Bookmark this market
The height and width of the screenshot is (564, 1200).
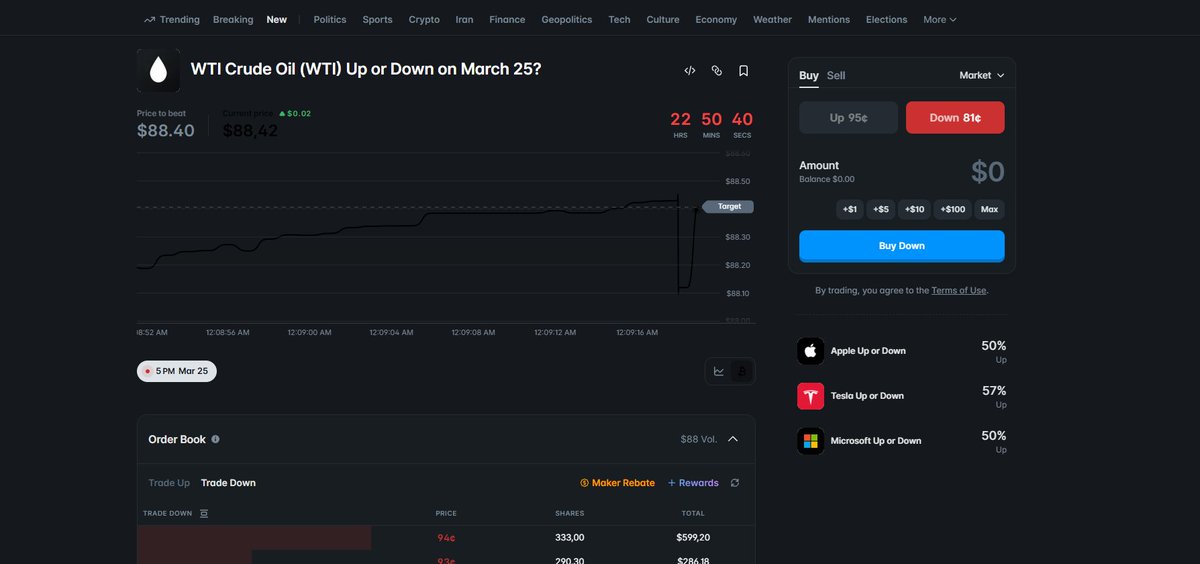pos(744,71)
